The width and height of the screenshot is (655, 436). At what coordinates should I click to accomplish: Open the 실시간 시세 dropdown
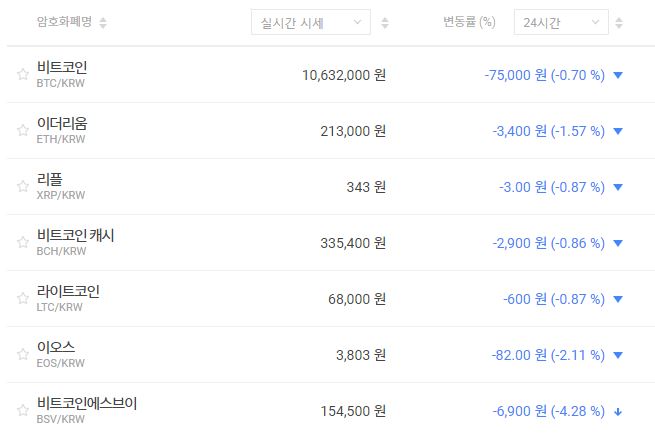[x=309, y=22]
